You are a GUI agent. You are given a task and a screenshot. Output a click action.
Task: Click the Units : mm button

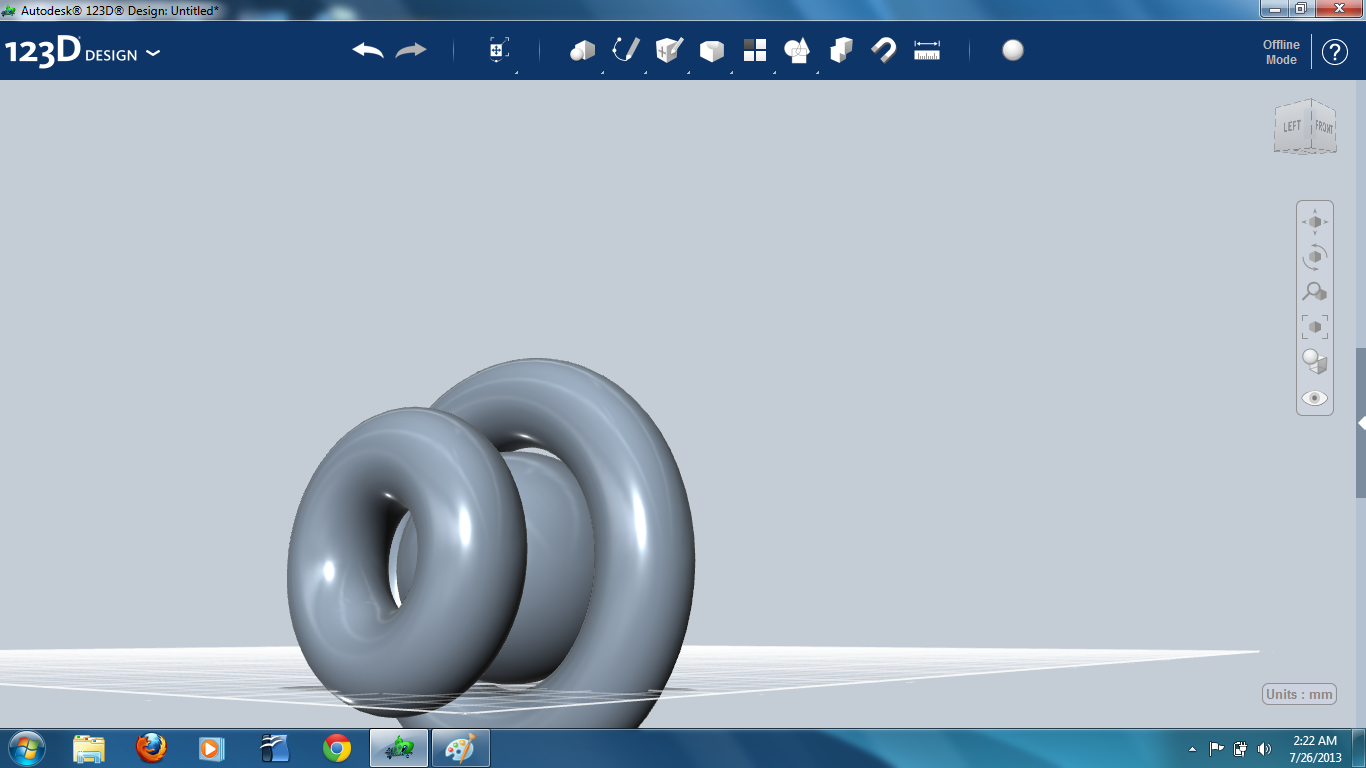[x=1298, y=693]
